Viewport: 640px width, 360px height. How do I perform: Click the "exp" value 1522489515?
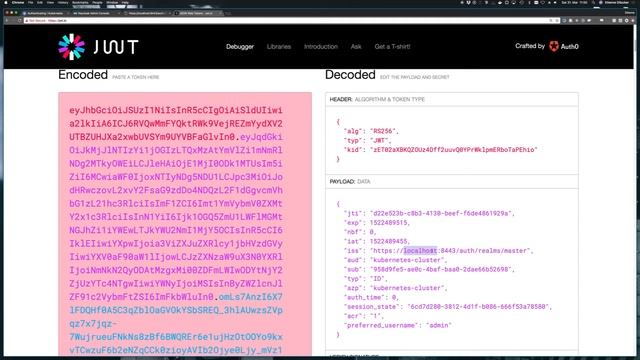point(388,223)
